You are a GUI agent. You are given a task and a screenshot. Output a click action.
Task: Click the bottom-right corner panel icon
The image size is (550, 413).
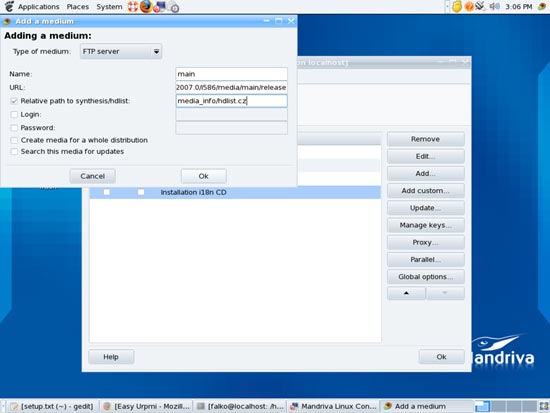click(544, 406)
